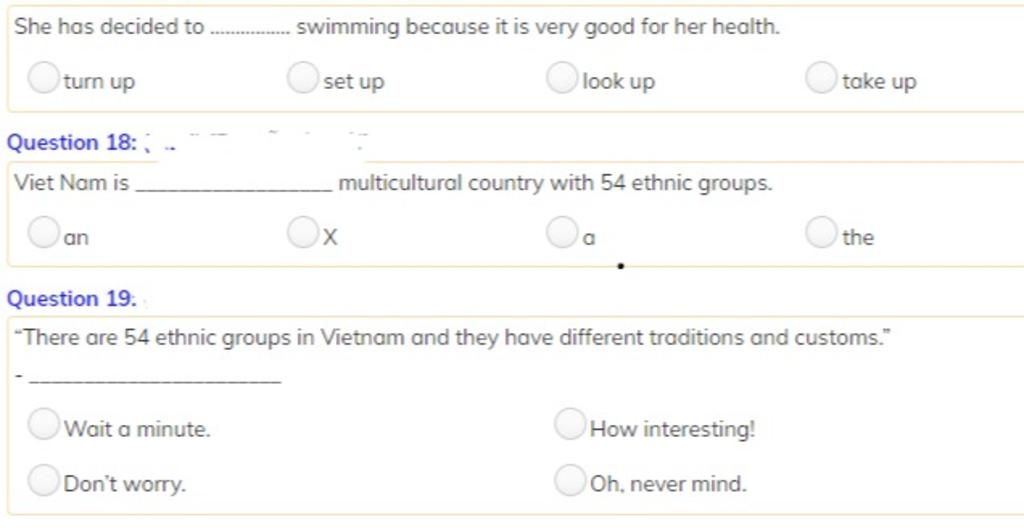Viewport: 1024px width, 530px height.
Task: Click the blank underline after 'Viet Nam is'
Action: click(x=234, y=189)
